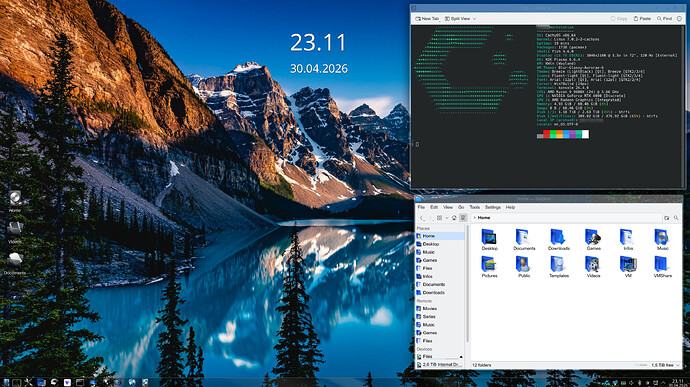Open the Settings menu in Dolphin

[492, 207]
